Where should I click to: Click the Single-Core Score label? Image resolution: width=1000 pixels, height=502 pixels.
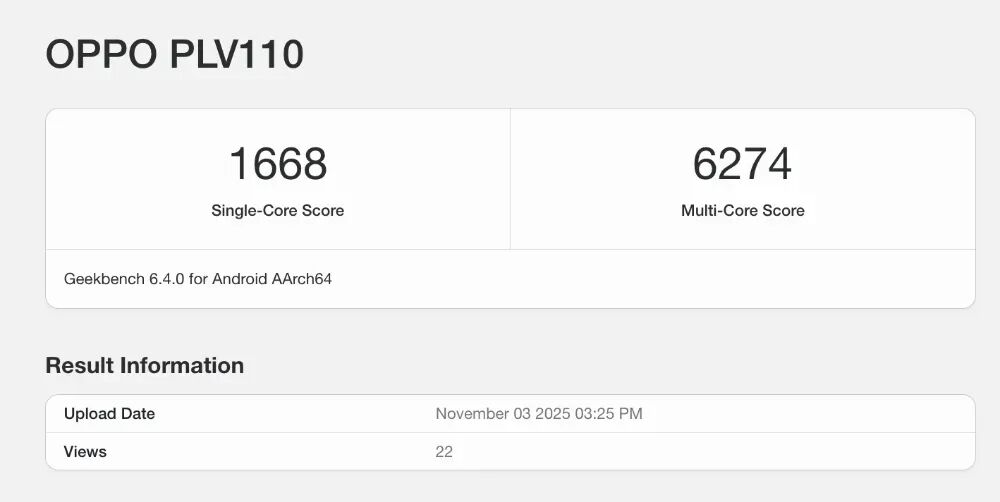coord(278,211)
